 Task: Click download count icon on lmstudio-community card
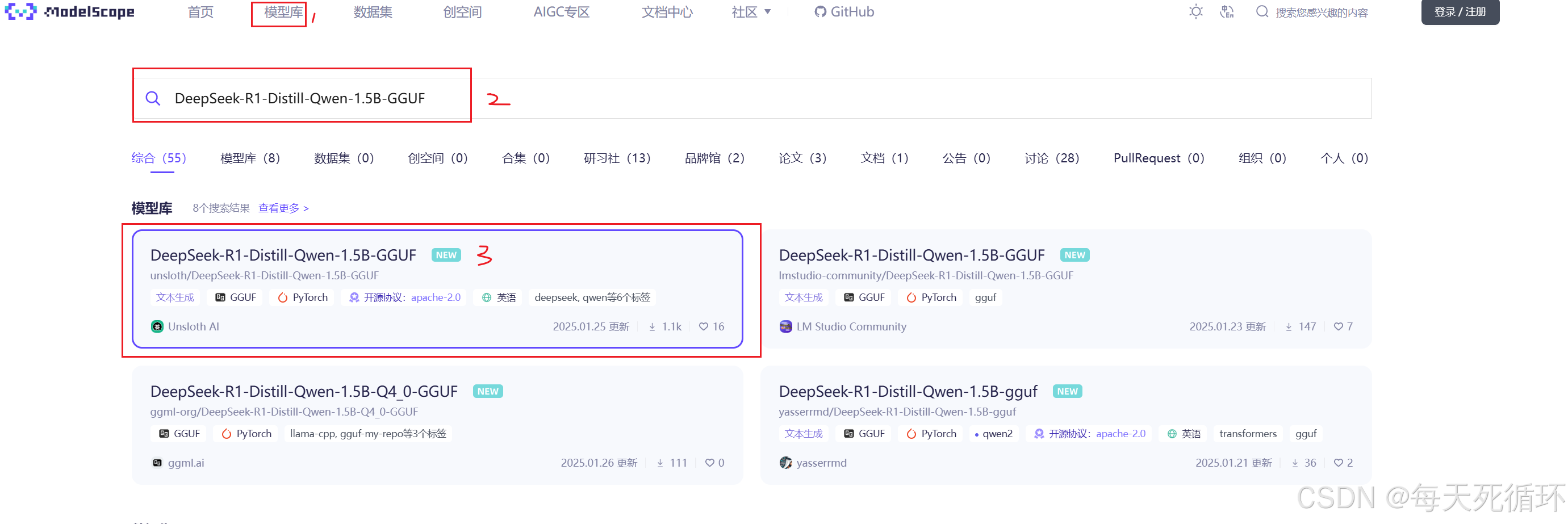1289,327
